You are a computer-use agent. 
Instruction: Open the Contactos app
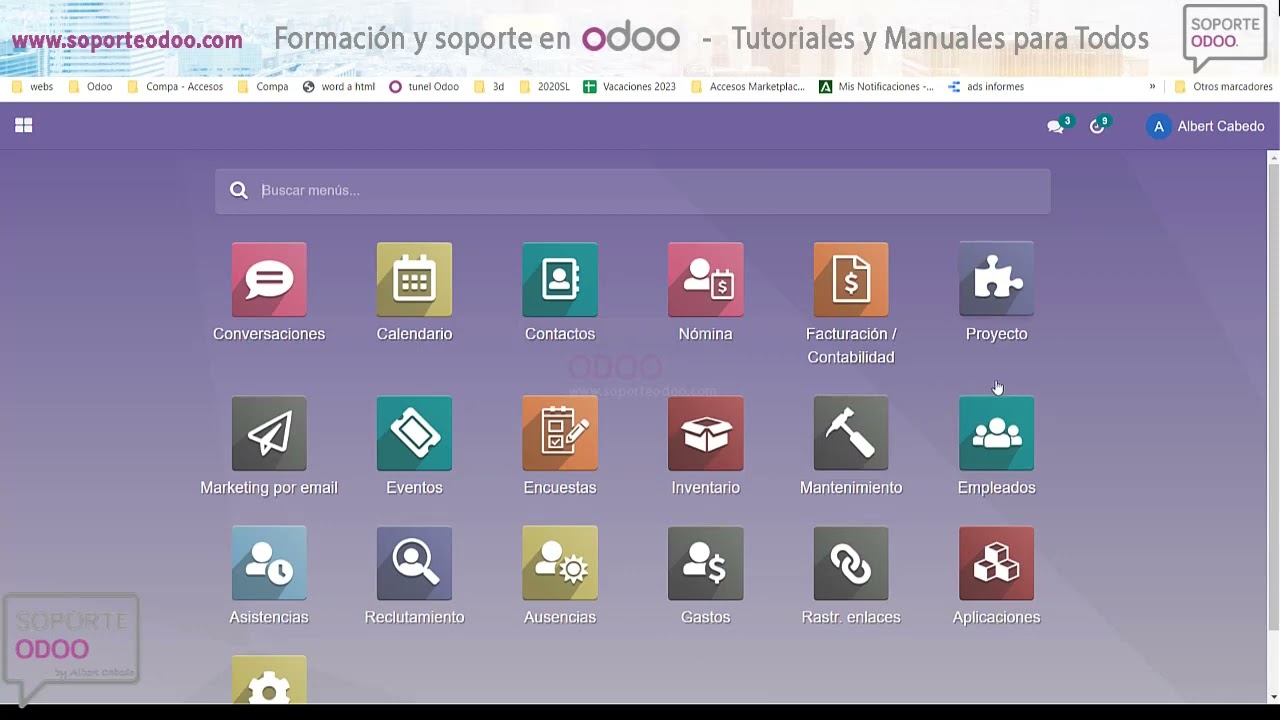(x=560, y=280)
